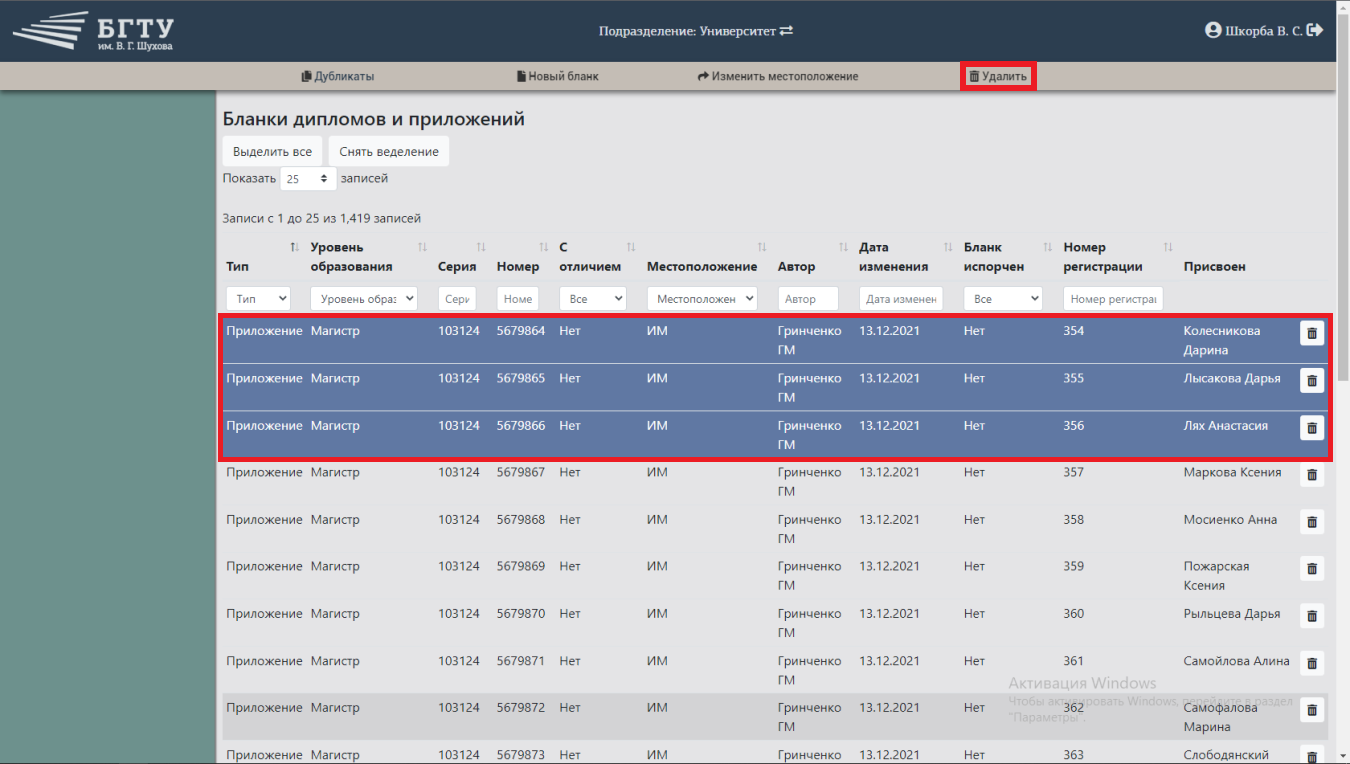Change the records-per-page selector showing 25

coord(308,179)
